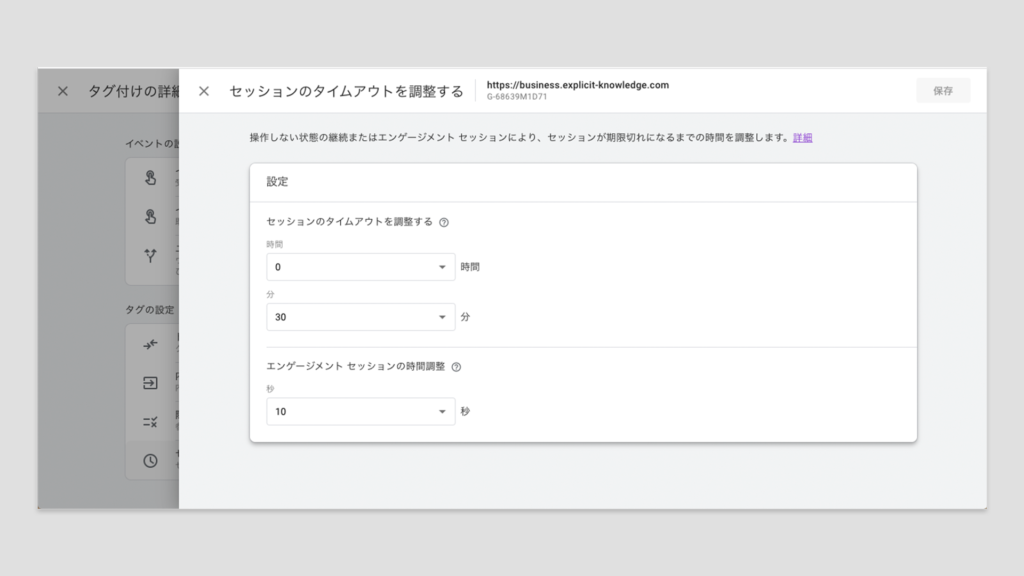Image resolution: width=1024 pixels, height=576 pixels.
Task: Close the タグ付けの詳細 background panel
Action: tap(63, 91)
